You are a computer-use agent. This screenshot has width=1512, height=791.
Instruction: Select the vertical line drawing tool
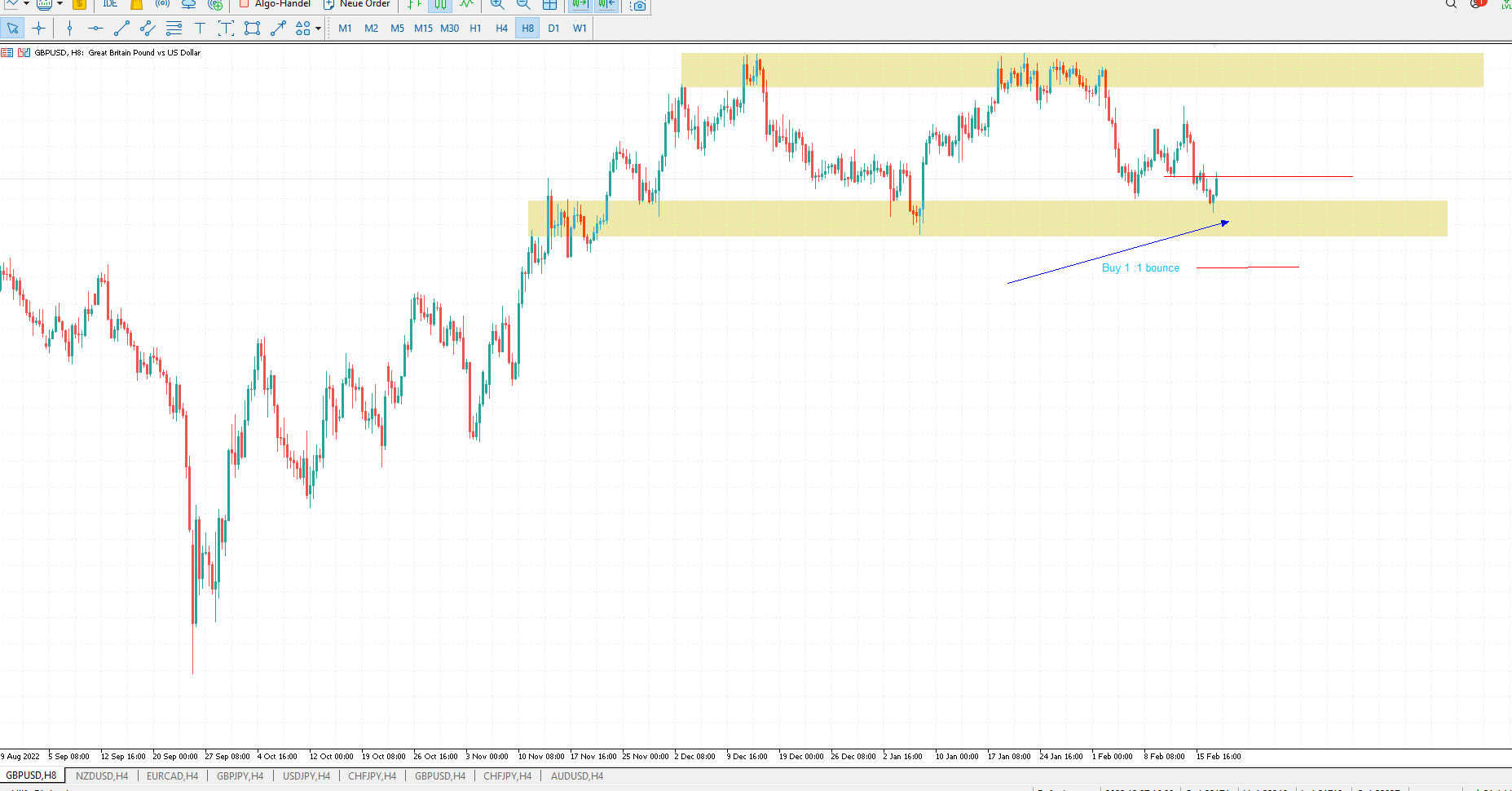tap(69, 29)
